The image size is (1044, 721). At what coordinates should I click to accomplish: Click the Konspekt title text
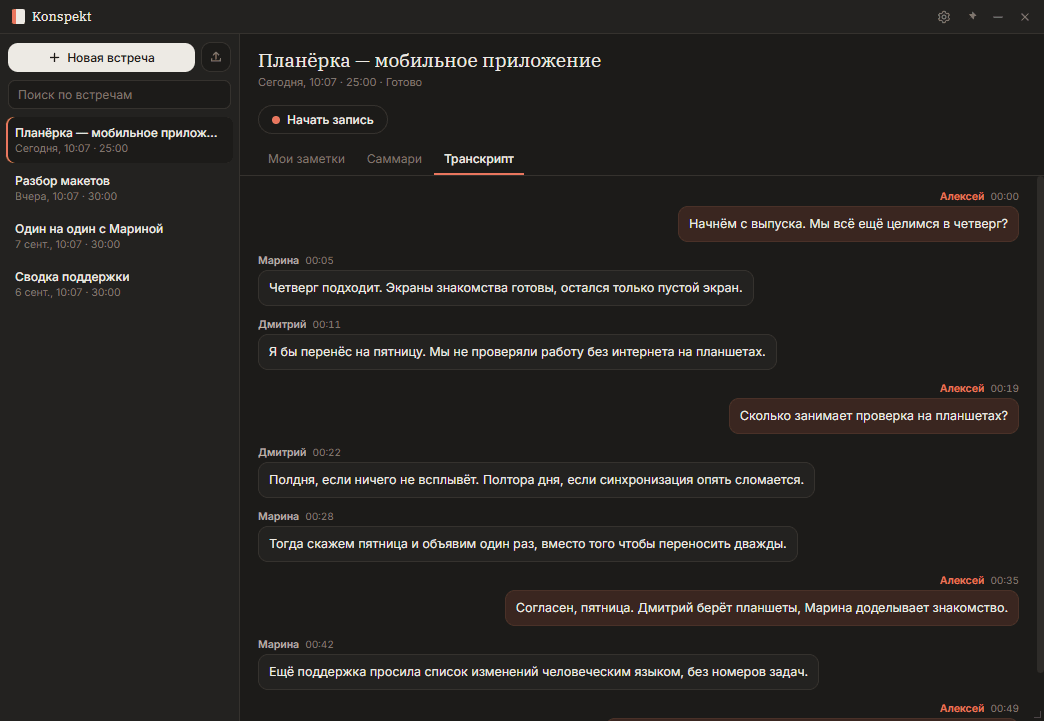(x=61, y=17)
